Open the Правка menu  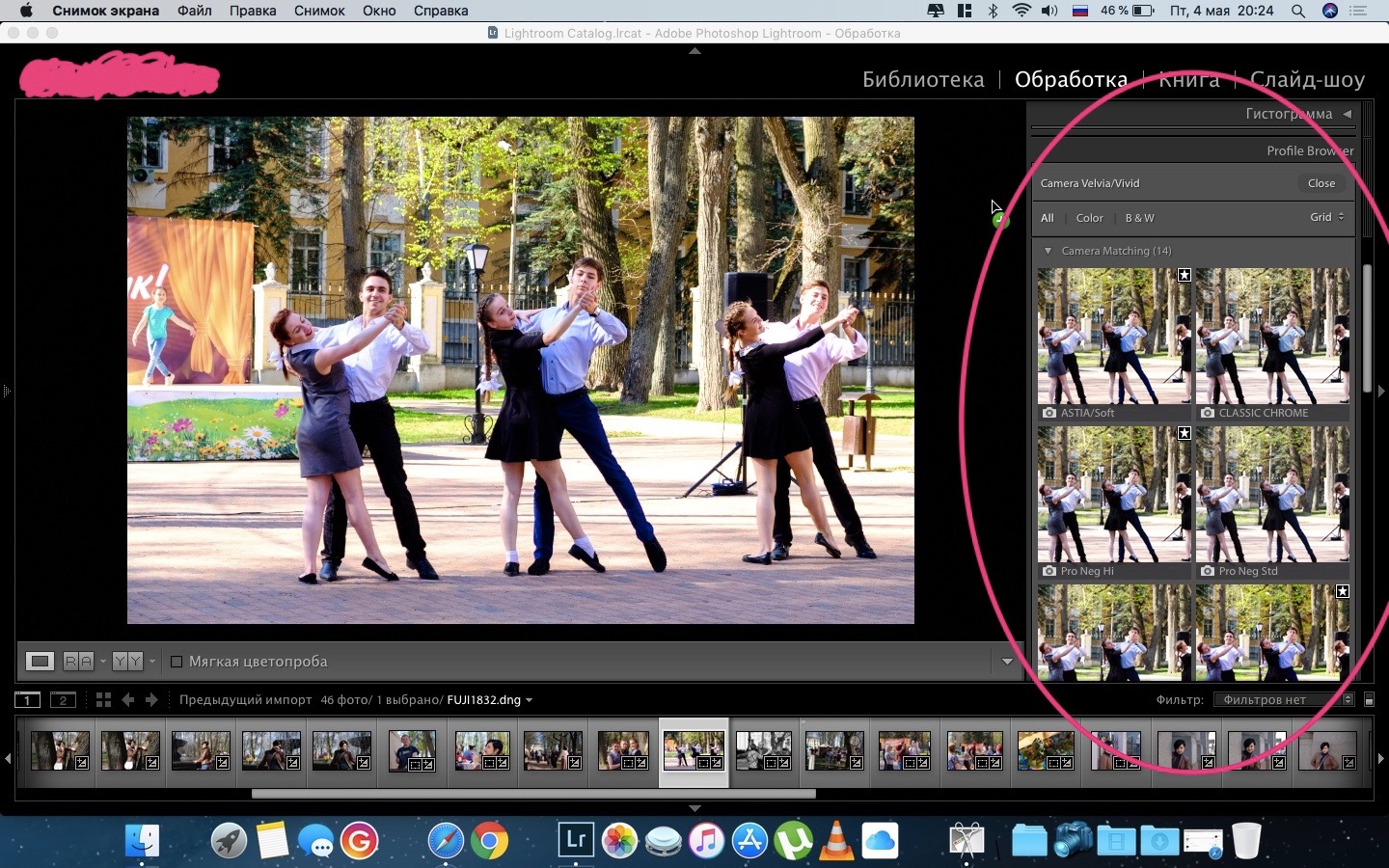point(253,11)
